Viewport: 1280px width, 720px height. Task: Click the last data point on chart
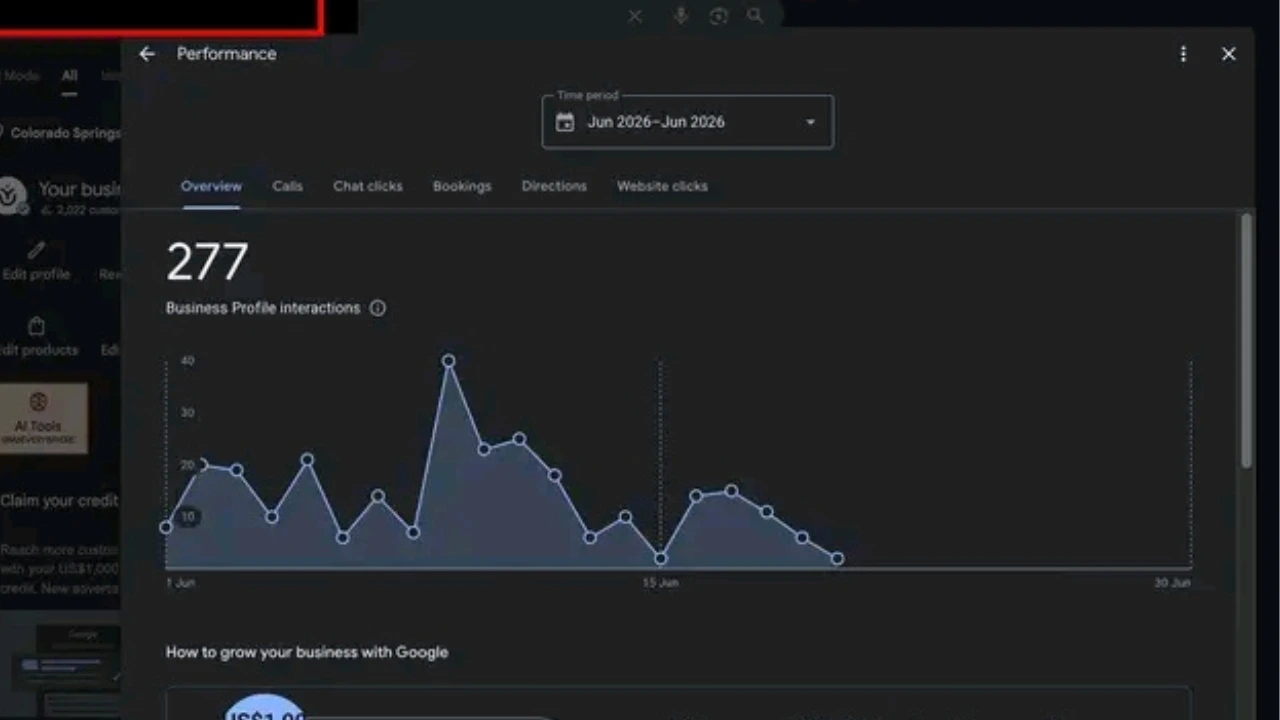coord(837,558)
